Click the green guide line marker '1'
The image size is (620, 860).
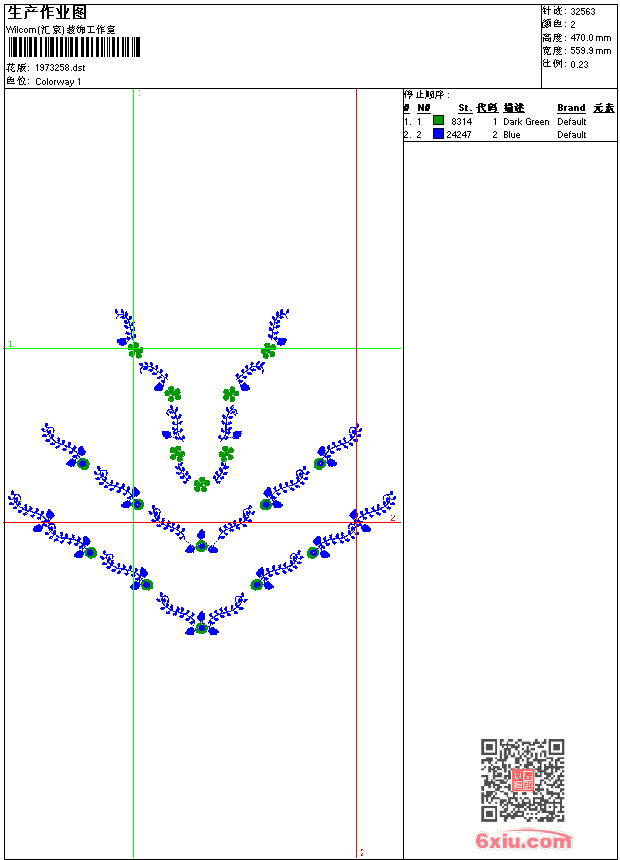pyautogui.click(x=10, y=344)
